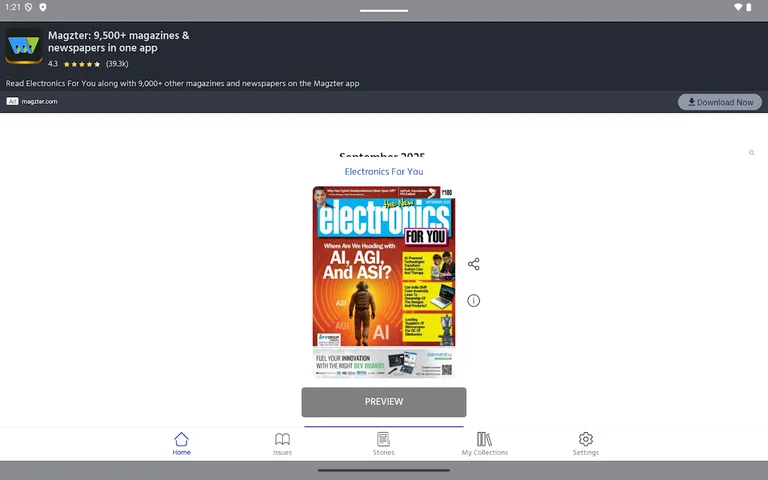Open the Settings tab
This screenshot has height=480, width=768.
[586, 444]
